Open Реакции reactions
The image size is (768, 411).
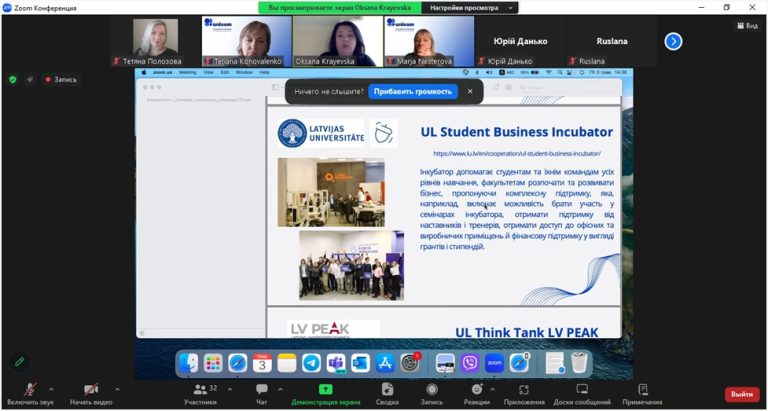(477, 394)
